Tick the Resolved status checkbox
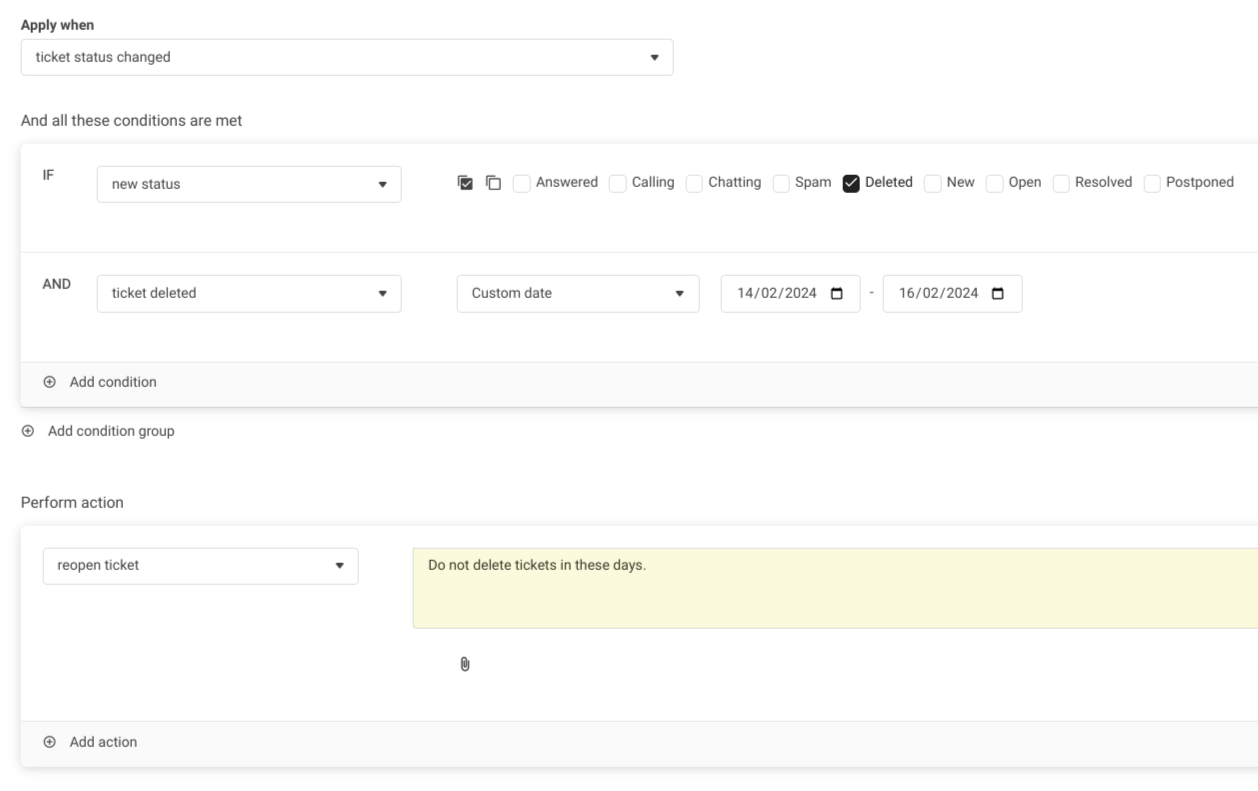1258x791 pixels. click(1061, 183)
